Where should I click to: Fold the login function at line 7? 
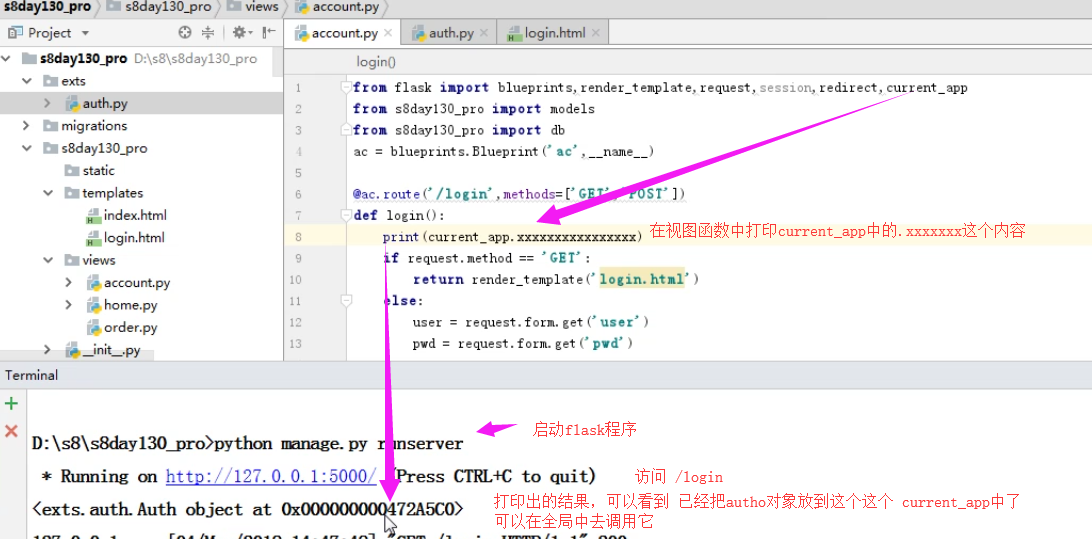pyautogui.click(x=346, y=215)
